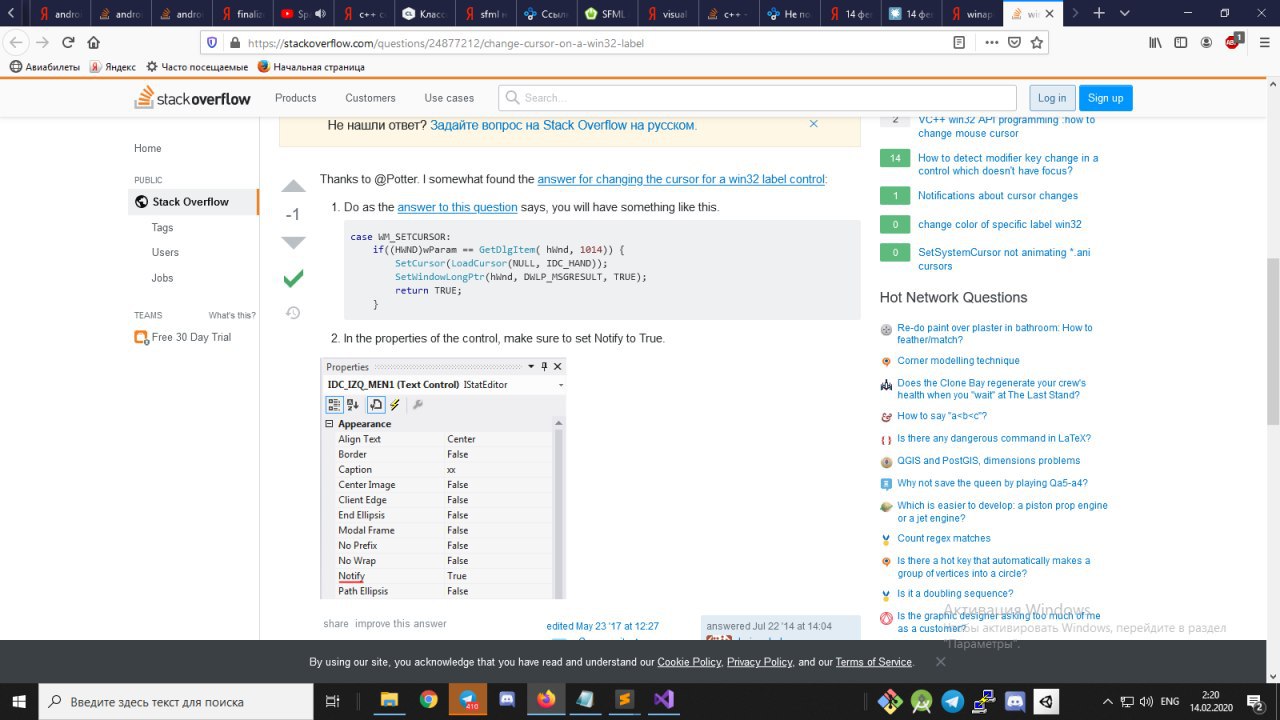1280x720 pixels.
Task: Open the 'Начальная страница' bookmark
Action: click(311, 67)
